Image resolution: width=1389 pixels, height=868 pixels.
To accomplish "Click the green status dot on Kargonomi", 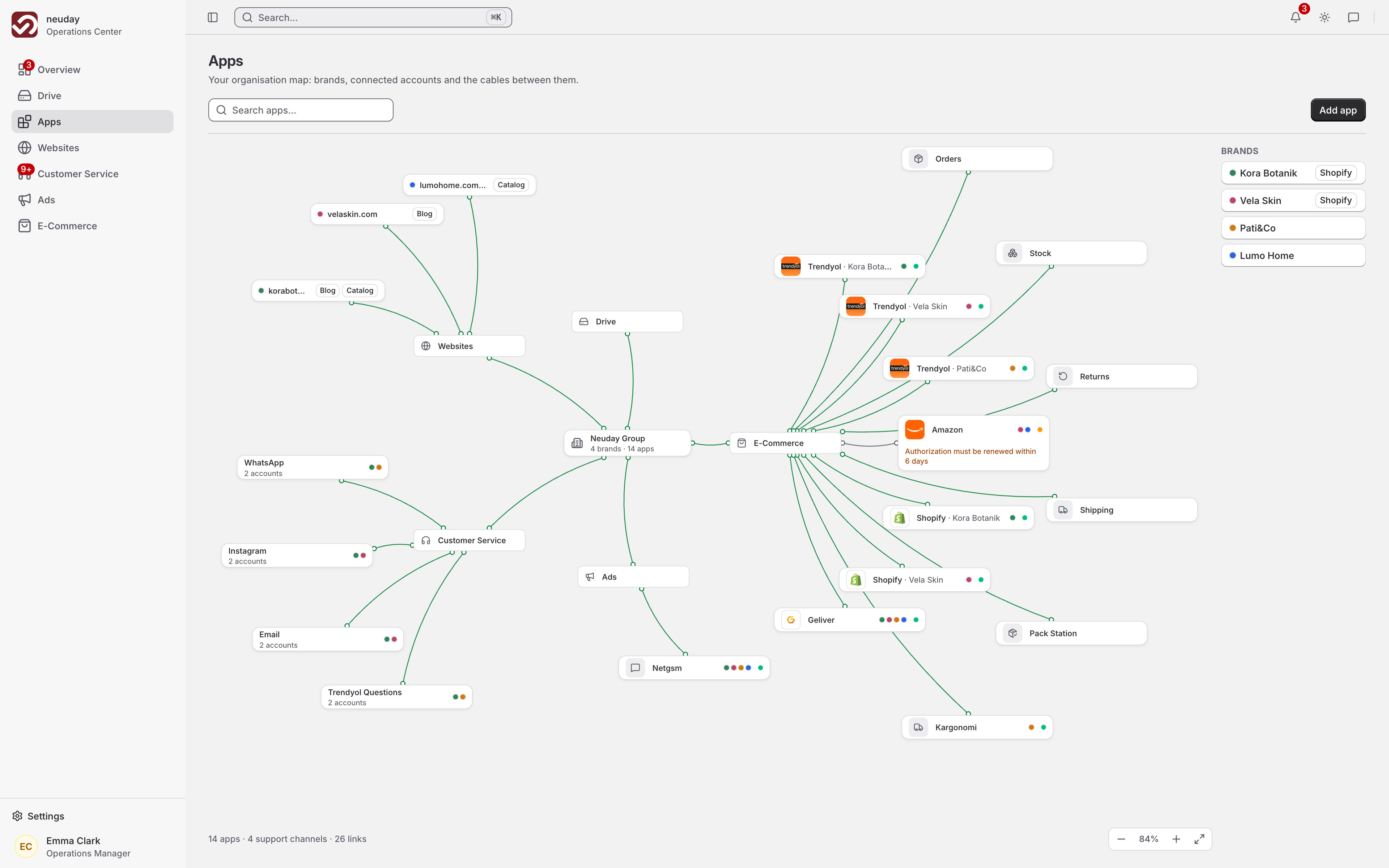I will point(1044,727).
